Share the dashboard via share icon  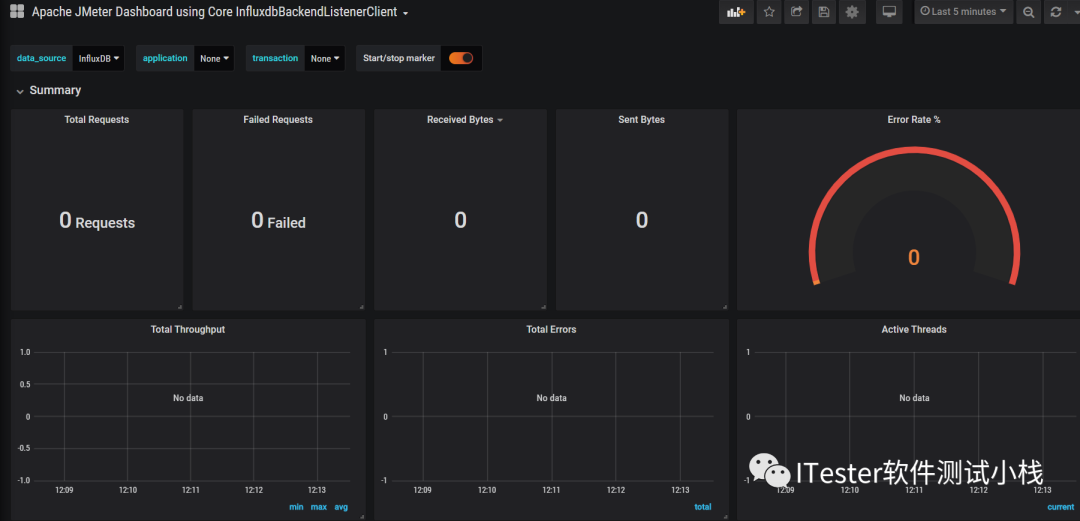coord(796,12)
